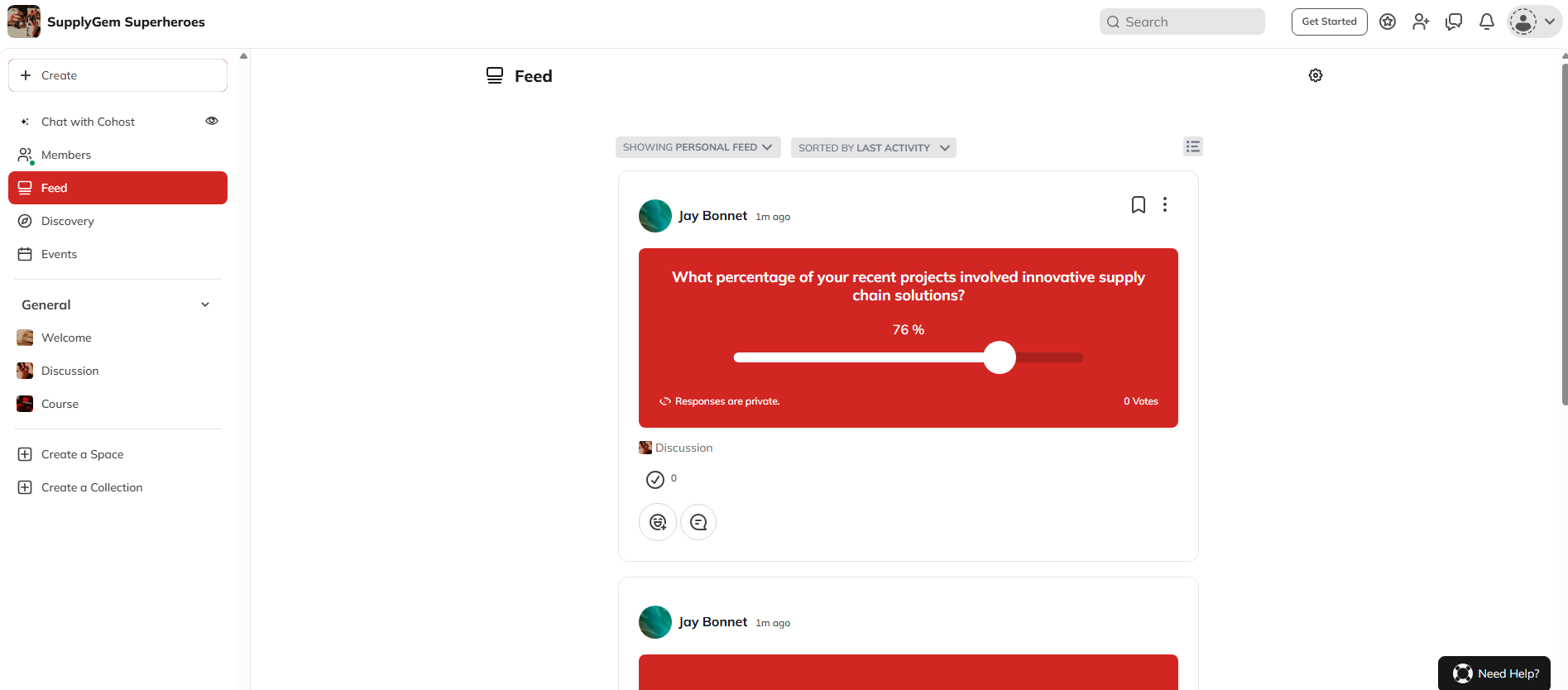Open the messages chat icon
The width and height of the screenshot is (1568, 690).
point(1453,22)
